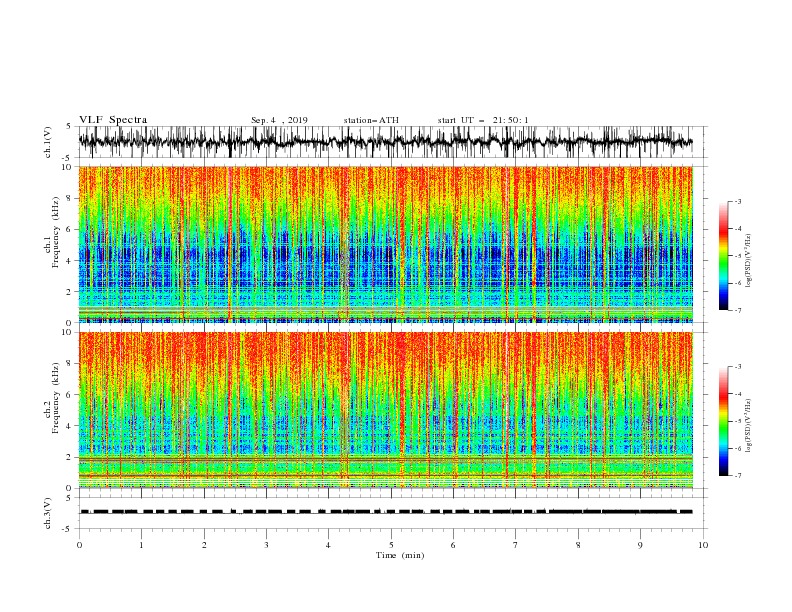Click the "VLF Spectra" title text
792x612 pixels.
113,120
